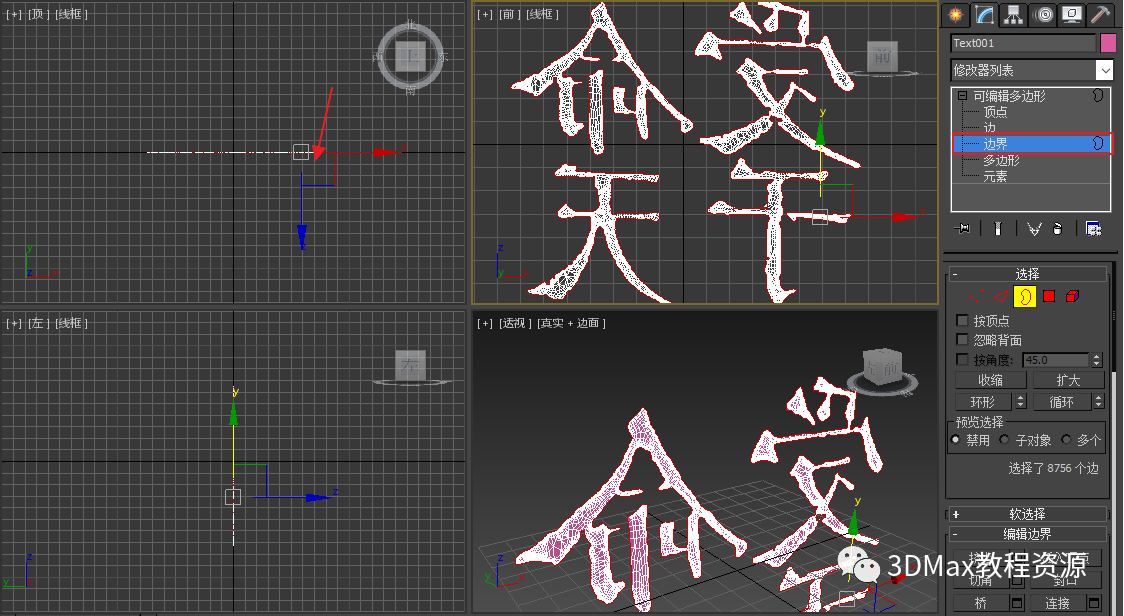
Task: Open perspective [透视] label menu
Action: coord(513,323)
